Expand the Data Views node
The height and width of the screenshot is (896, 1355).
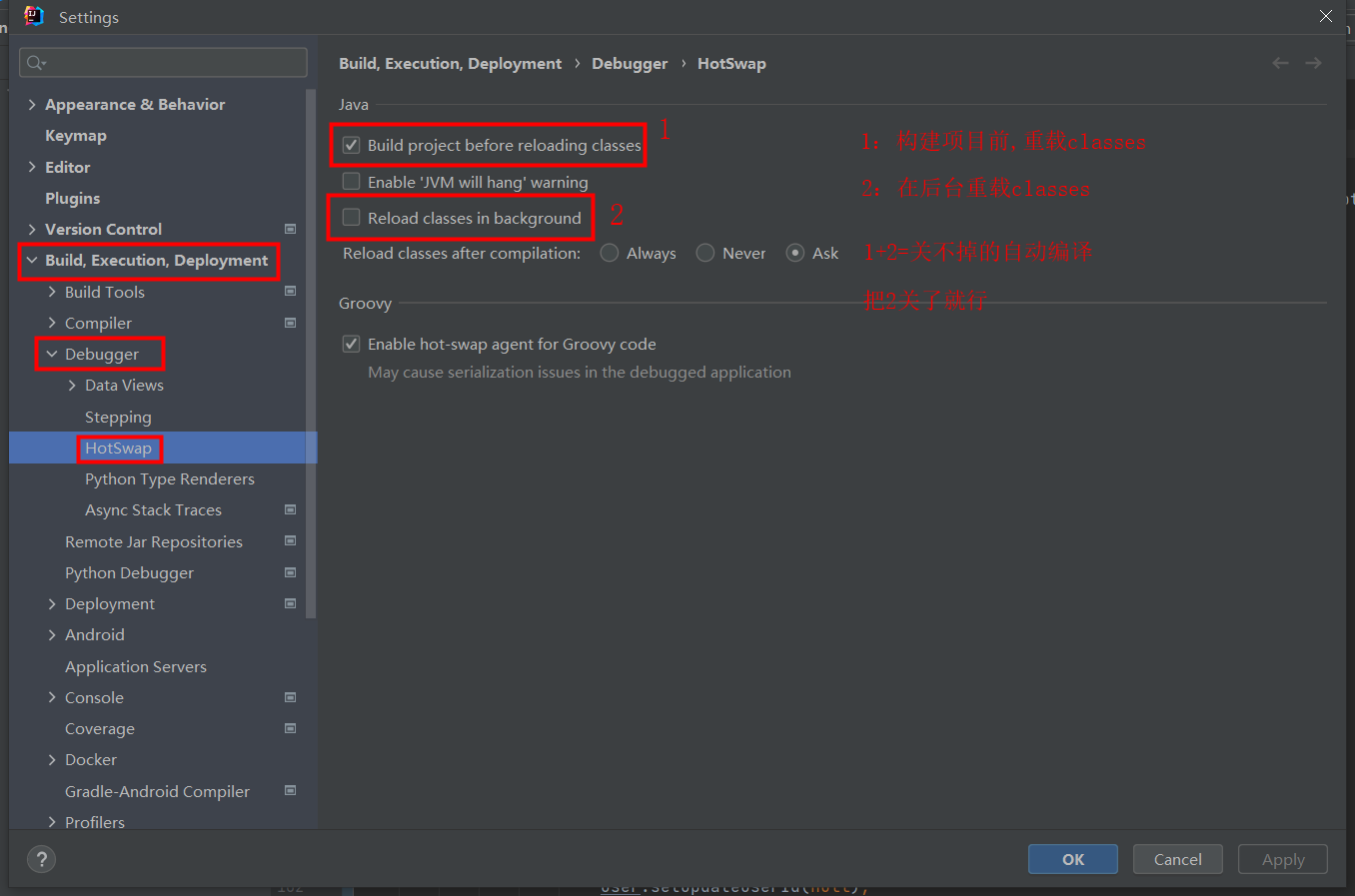[72, 386]
